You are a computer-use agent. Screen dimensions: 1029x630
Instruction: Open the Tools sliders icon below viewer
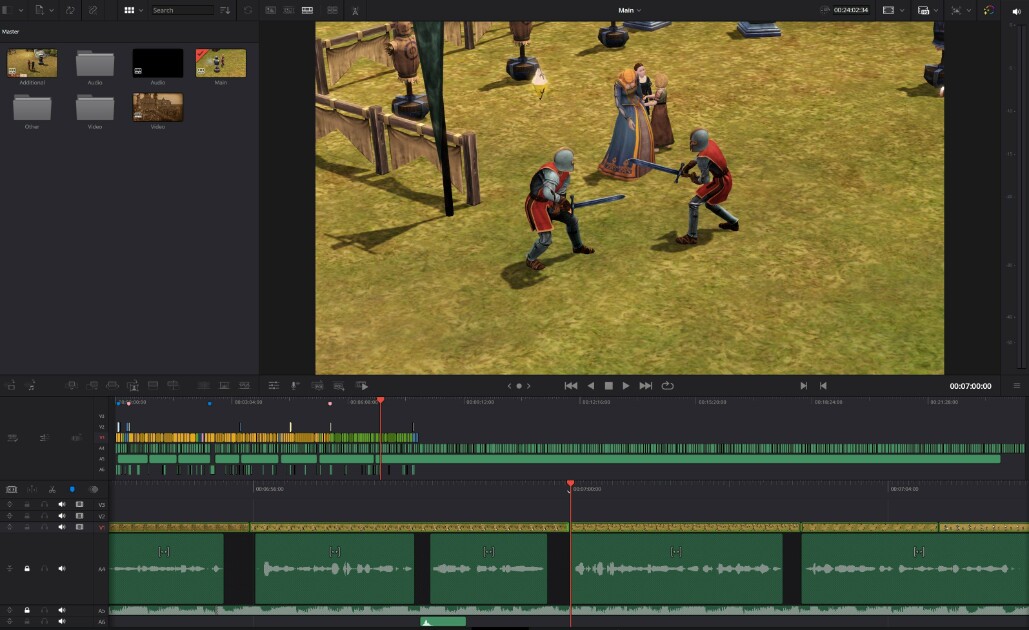[274, 385]
